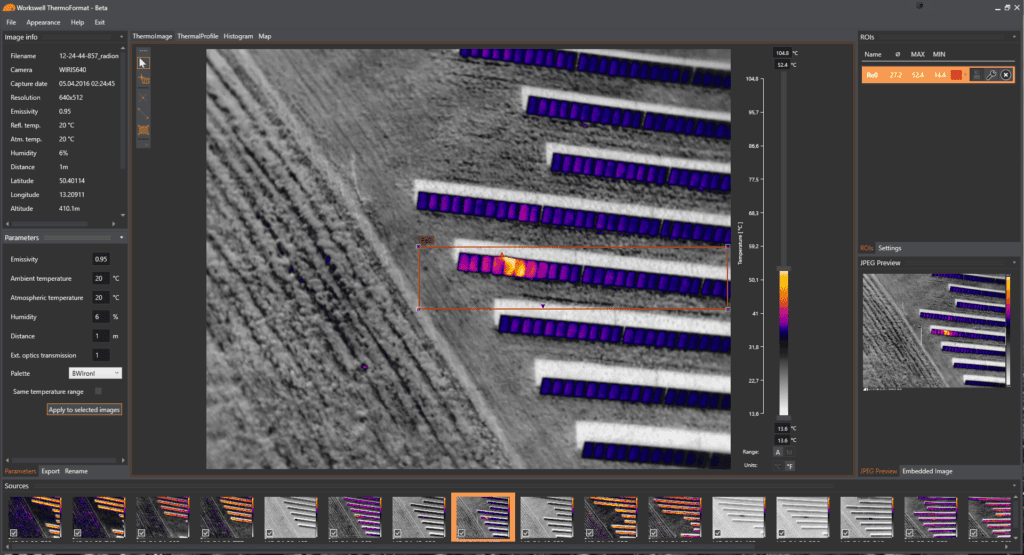The image size is (1024, 555).
Task: Open Roi0 settings with the wrench icon
Action: point(991,75)
